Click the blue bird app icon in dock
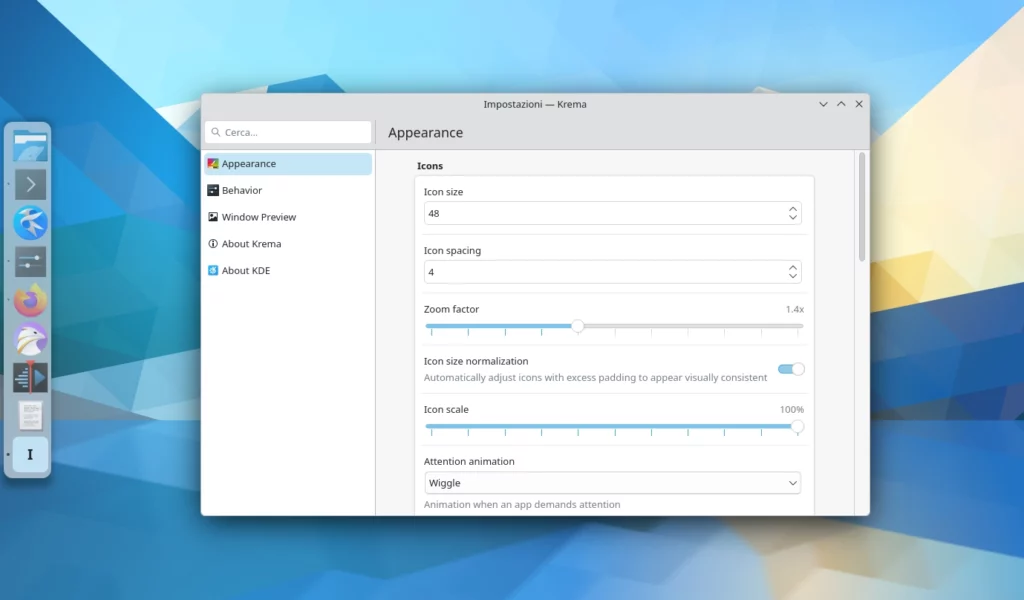 tap(30, 223)
